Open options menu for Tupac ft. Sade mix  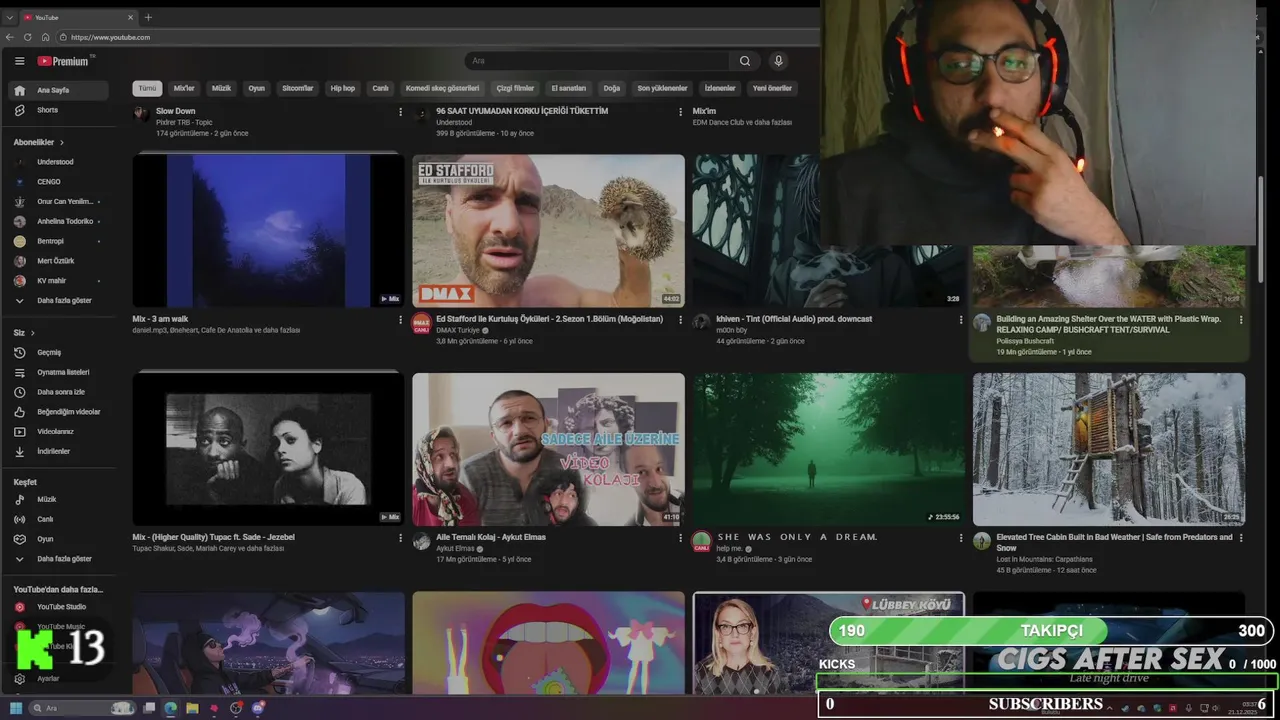click(401, 538)
